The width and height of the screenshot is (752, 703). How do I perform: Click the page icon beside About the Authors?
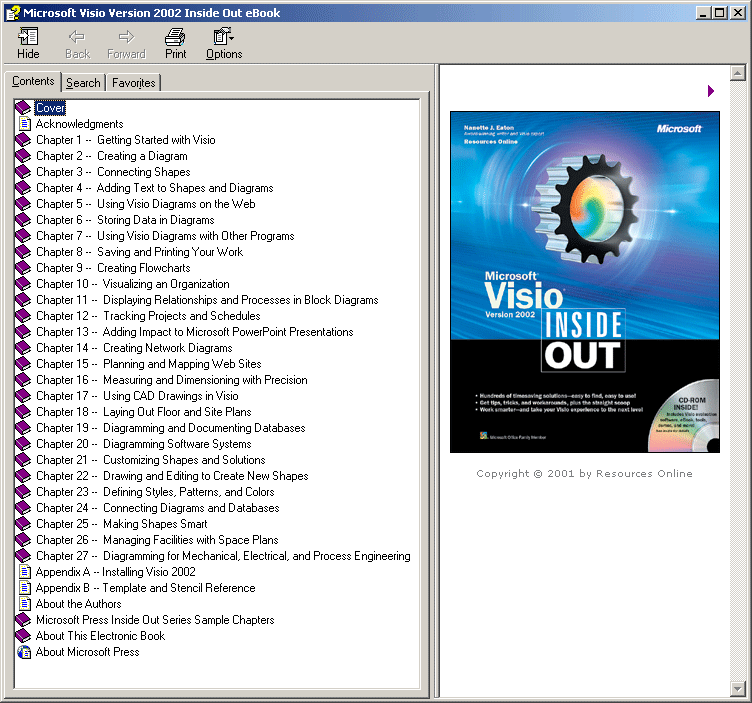coord(24,603)
